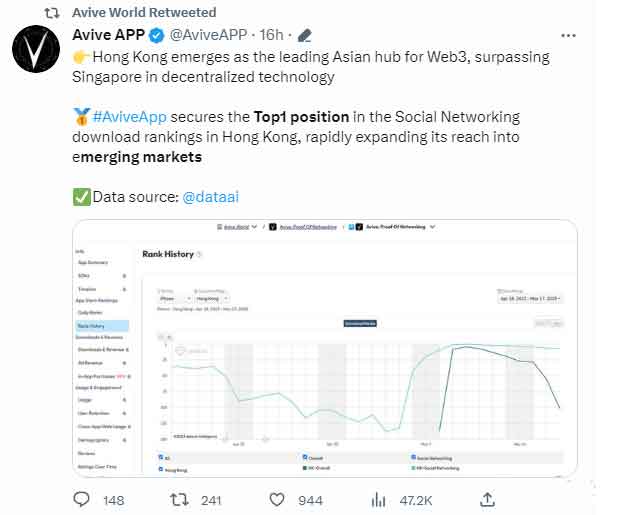Image resolution: width=623 pixels, height=515 pixels.
Task: Toggle the Social Networking legend checkbox
Action: (x=414, y=457)
